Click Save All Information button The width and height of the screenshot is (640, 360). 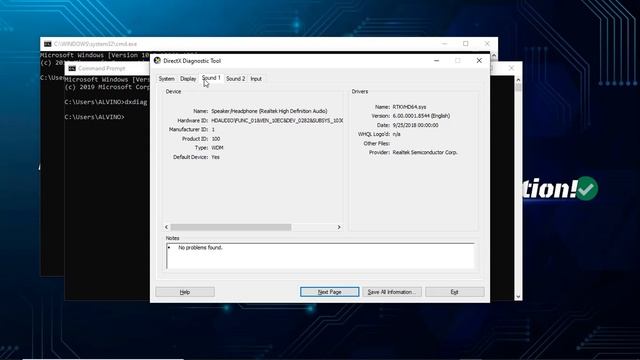point(392,292)
